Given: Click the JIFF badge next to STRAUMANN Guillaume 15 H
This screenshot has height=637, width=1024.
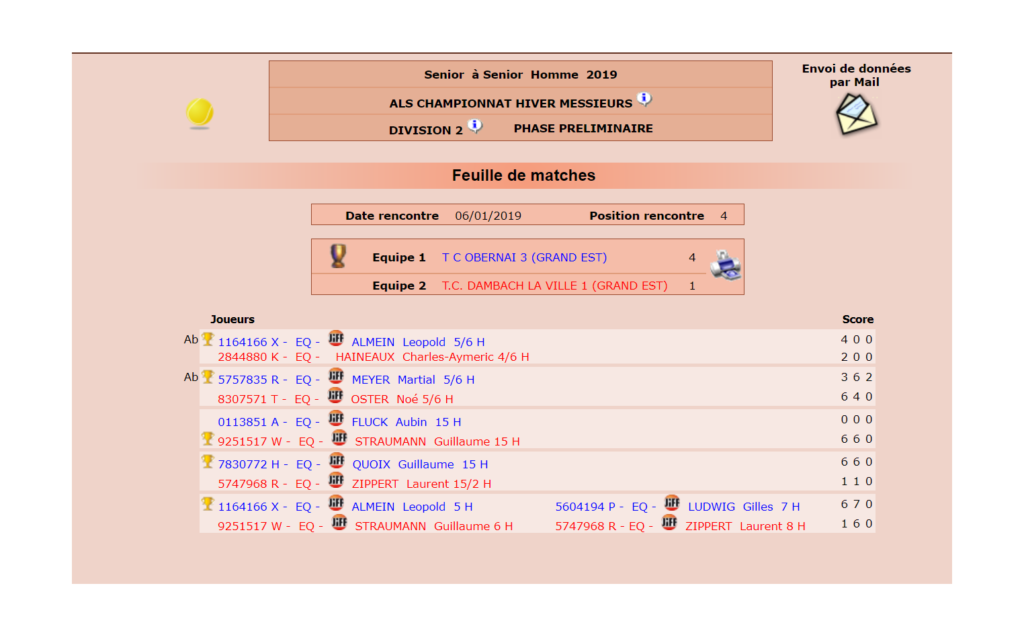Looking at the screenshot, I should point(339,438).
